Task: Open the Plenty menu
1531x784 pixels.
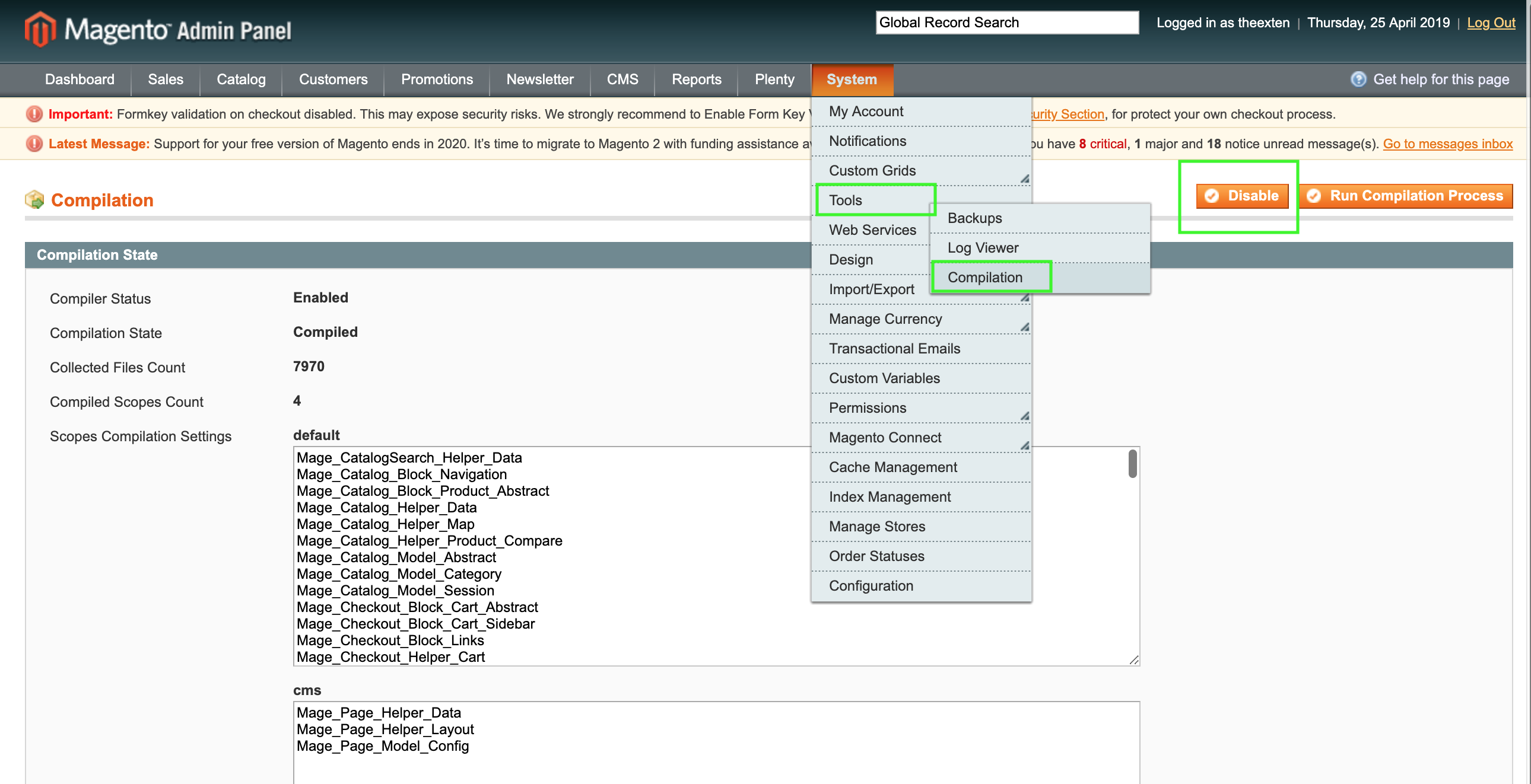Action: click(774, 79)
